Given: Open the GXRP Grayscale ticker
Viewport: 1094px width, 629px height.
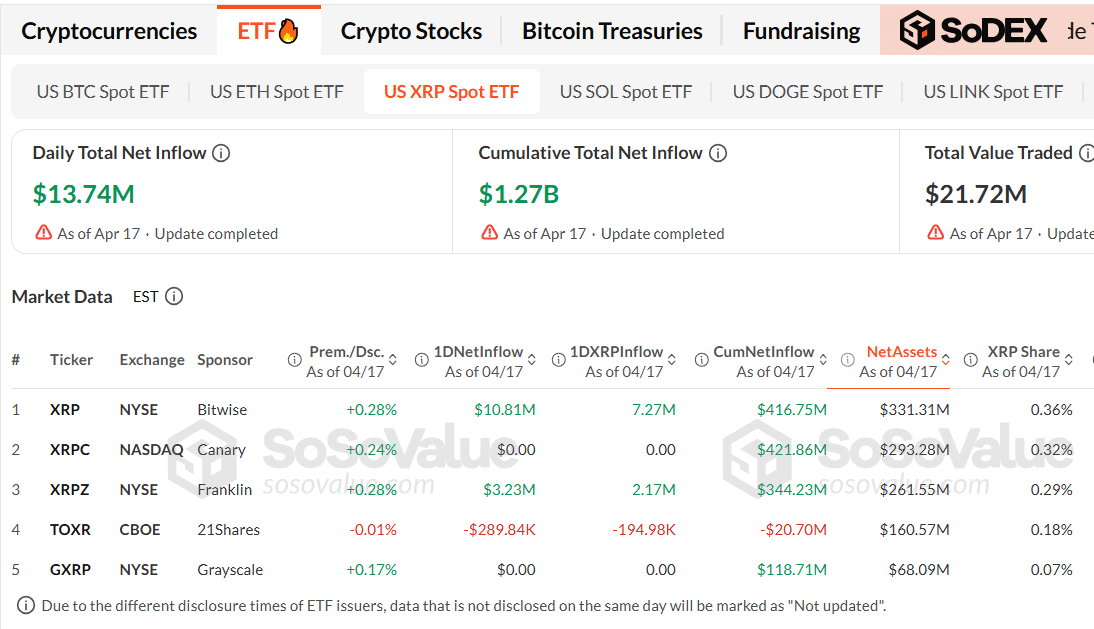Looking at the screenshot, I should [70, 569].
